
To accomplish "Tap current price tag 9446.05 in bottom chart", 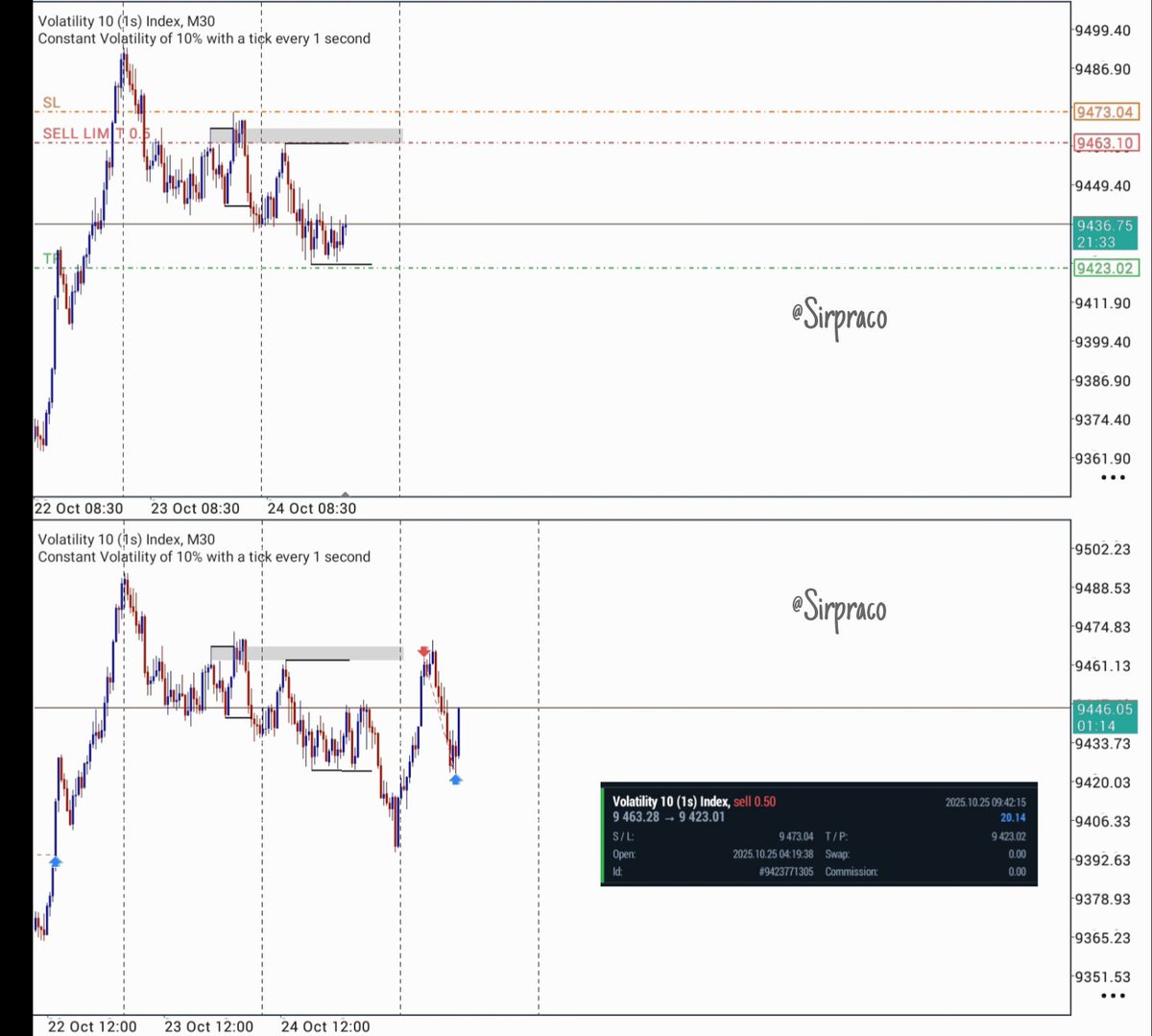I will [x=1104, y=717].
